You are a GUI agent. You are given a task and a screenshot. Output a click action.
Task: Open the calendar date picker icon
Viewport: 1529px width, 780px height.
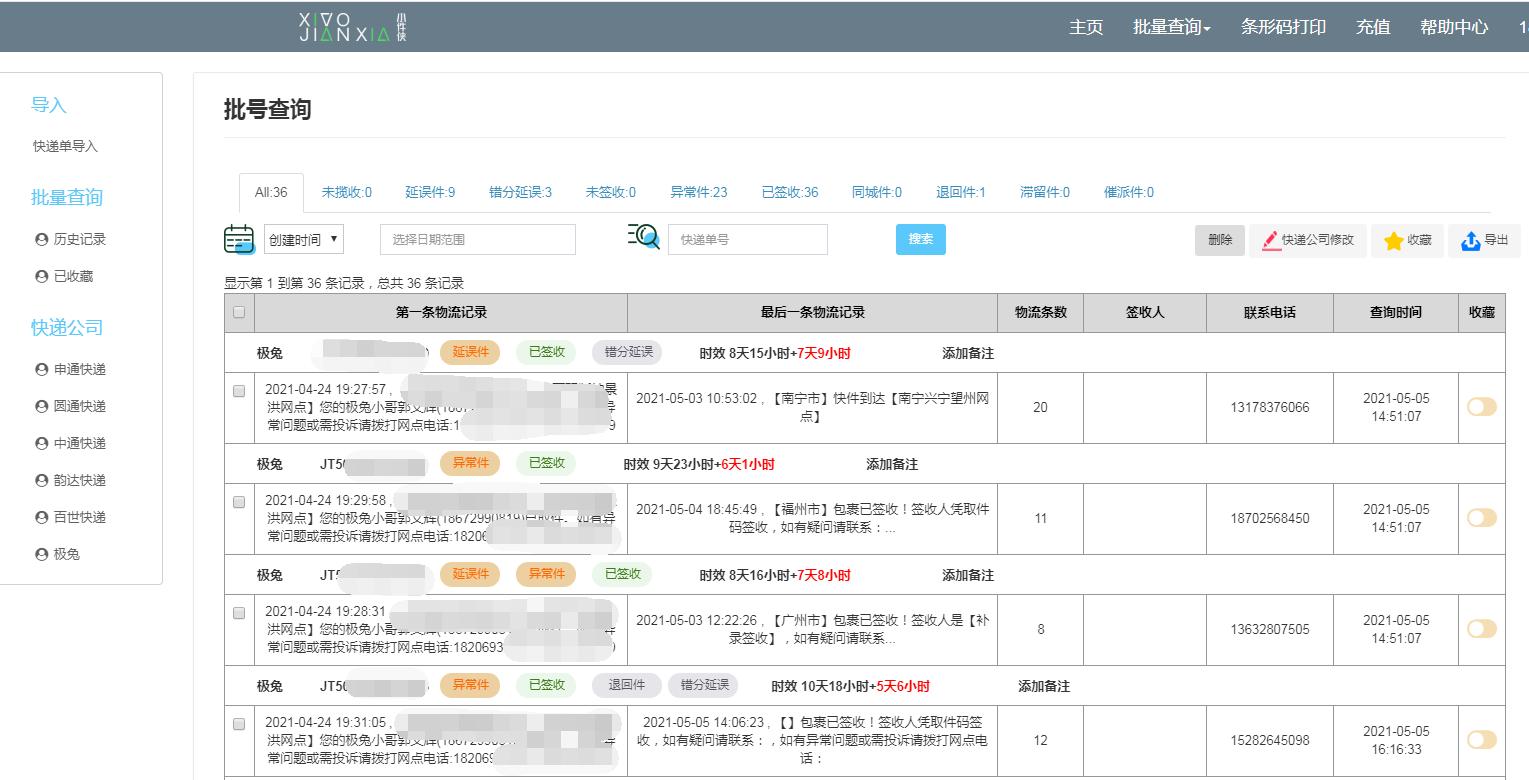[239, 239]
